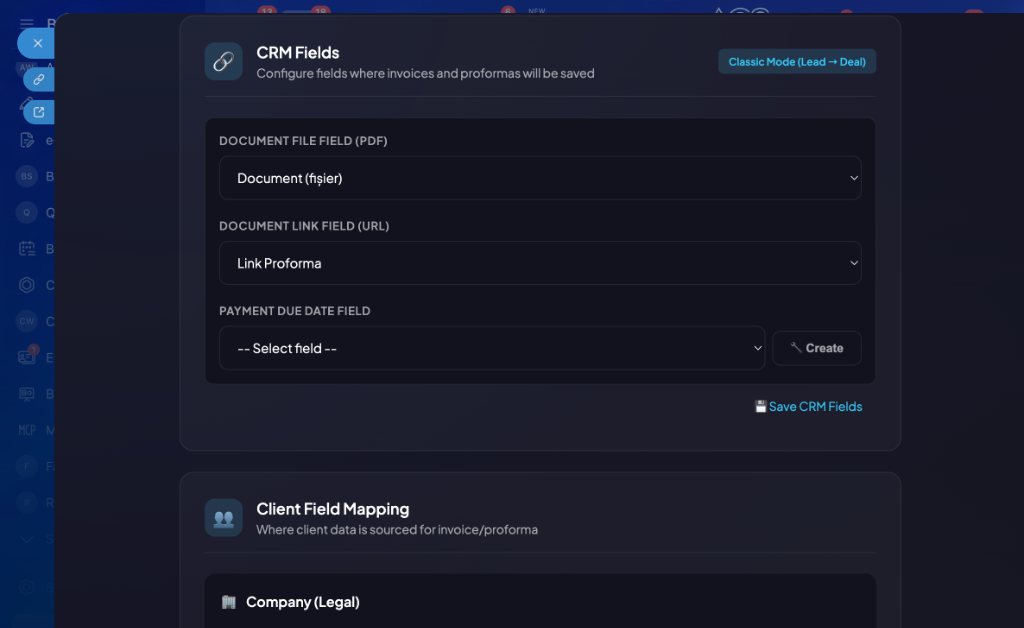
Task: Click the MCP item in left sidebar
Action: 27,430
